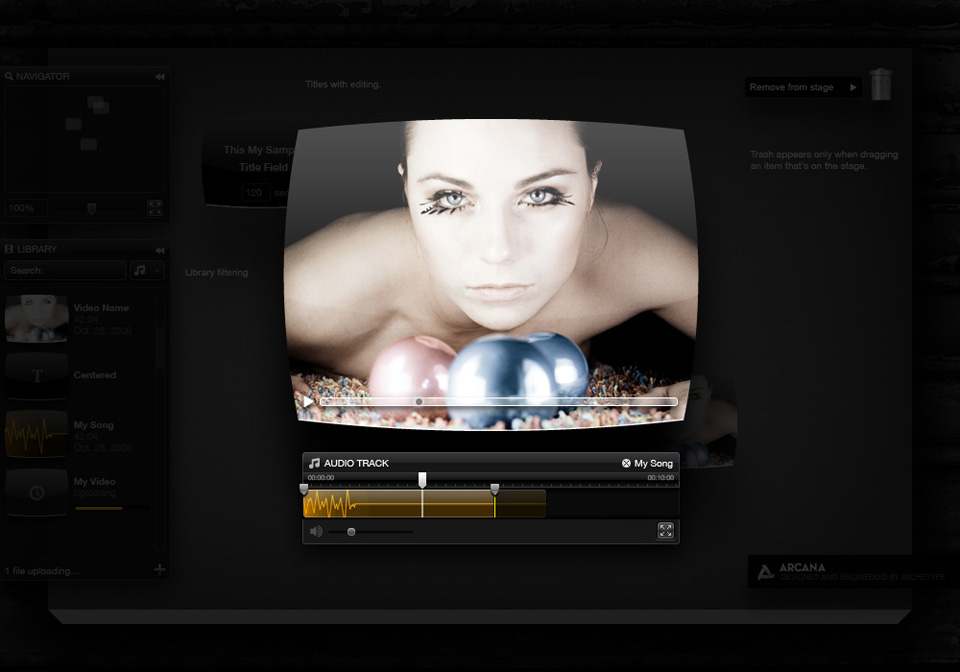
Task: Select the Video Name thumbnail in library
Action: pyautogui.click(x=37, y=318)
